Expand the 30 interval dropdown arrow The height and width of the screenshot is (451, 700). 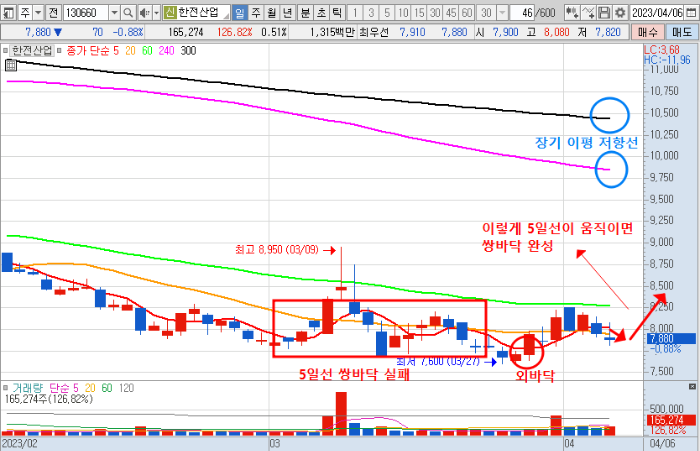click(502, 13)
